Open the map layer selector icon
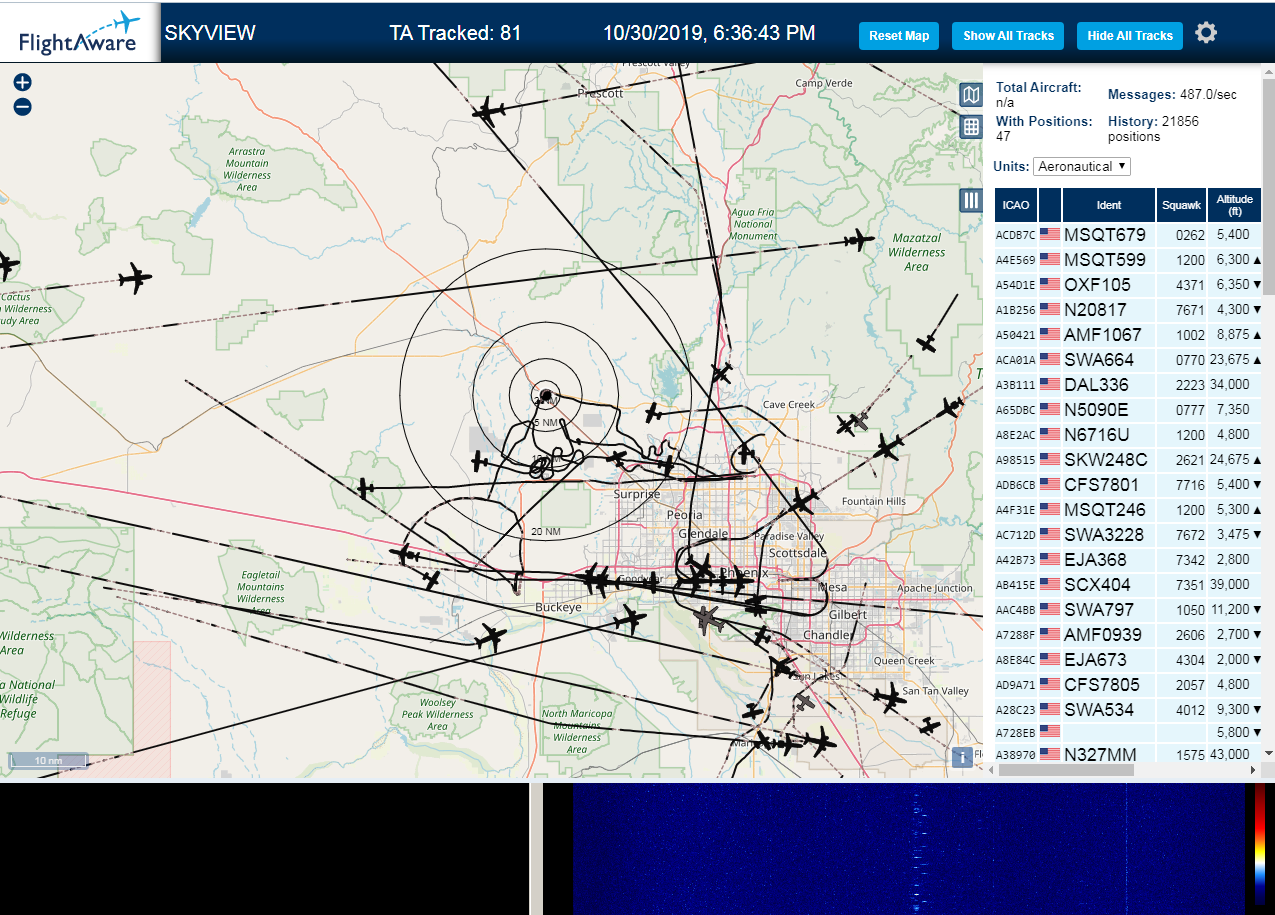This screenshot has width=1275, height=915. click(970, 95)
